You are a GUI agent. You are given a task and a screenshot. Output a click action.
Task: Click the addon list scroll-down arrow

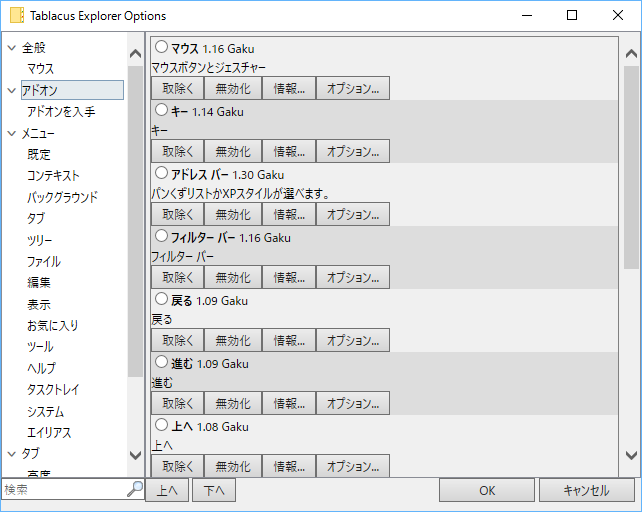[x=631, y=455]
